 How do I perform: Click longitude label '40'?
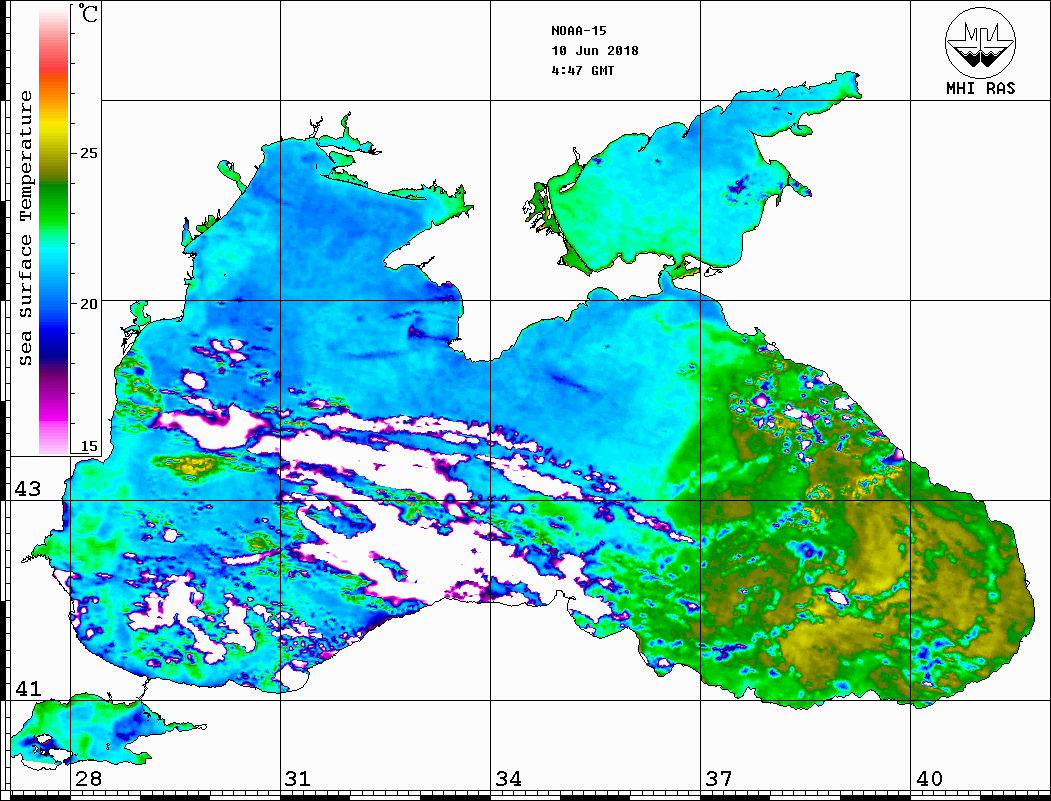(x=929, y=779)
